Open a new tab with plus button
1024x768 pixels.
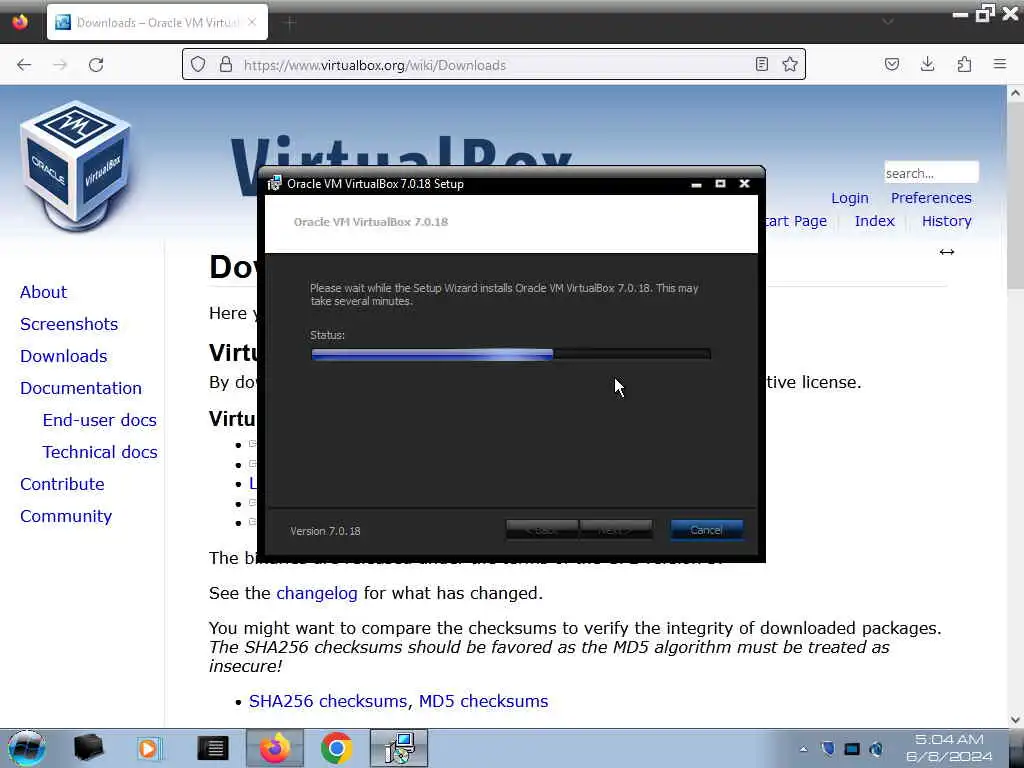pyautogui.click(x=291, y=23)
